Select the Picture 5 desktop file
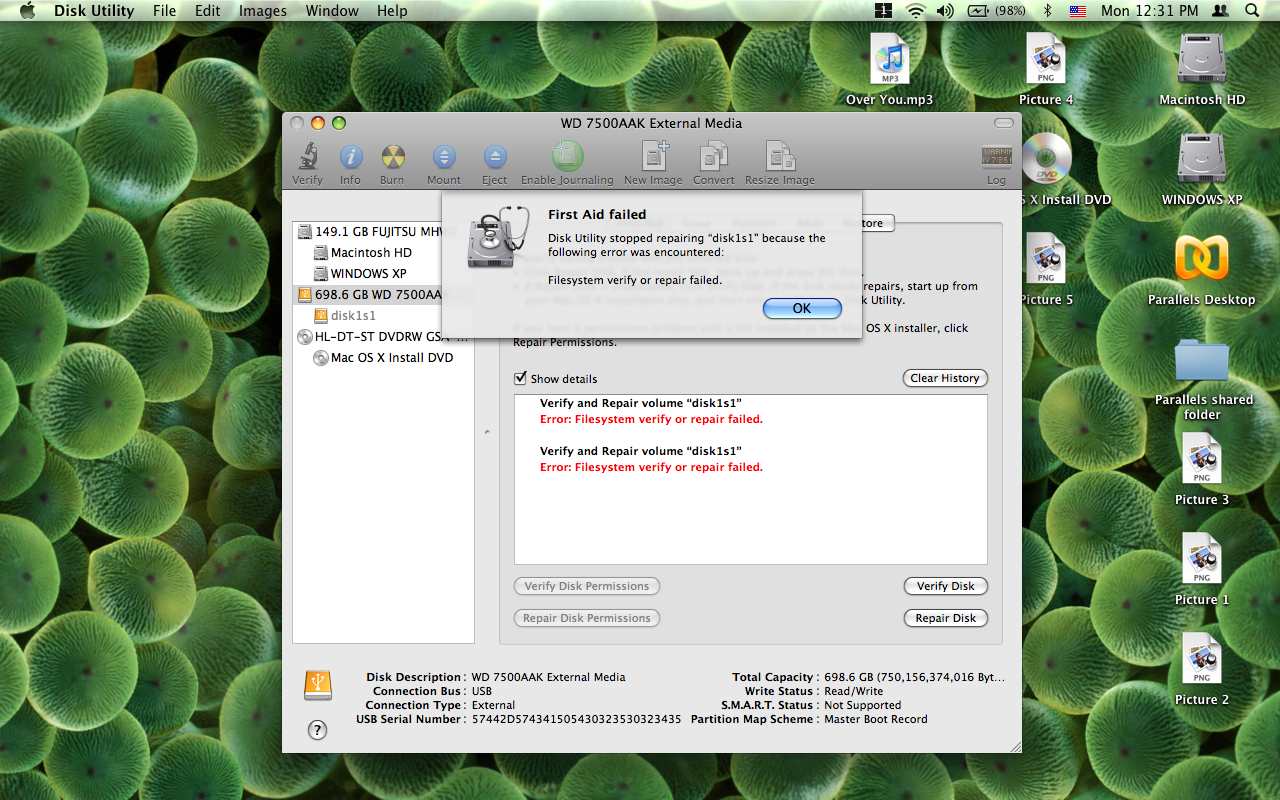The height and width of the screenshot is (800, 1280). [x=1046, y=268]
